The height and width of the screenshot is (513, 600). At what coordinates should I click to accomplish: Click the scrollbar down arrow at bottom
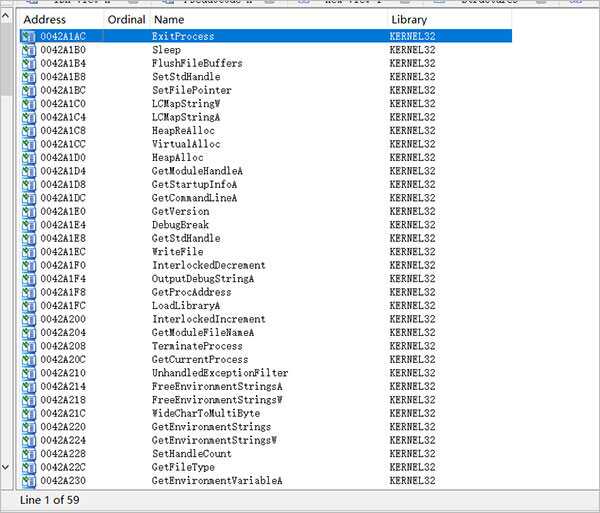8,466
